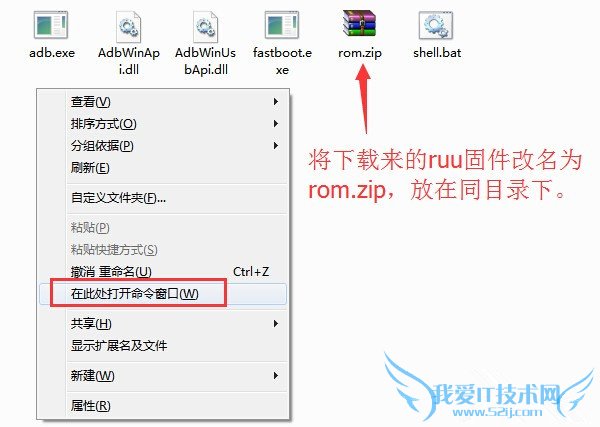Click the rom.zip file name label
The image size is (600, 427).
pos(360,52)
